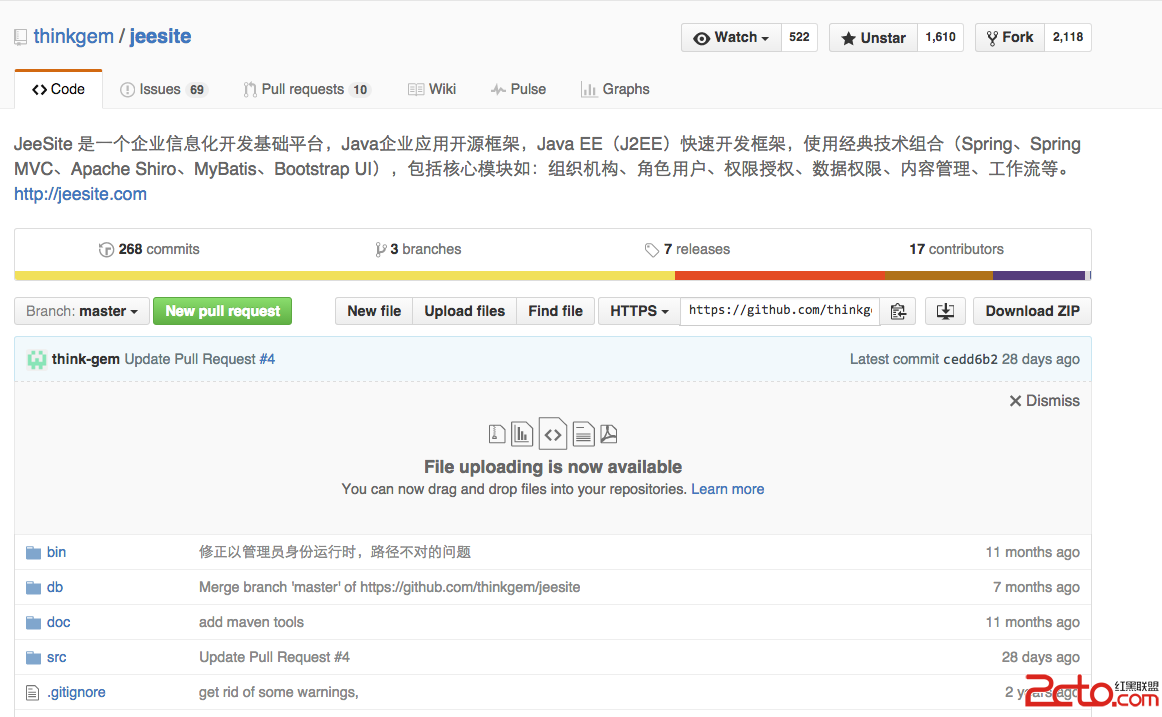Open the thinkgem owner profile link
This screenshot has width=1162, height=717.
[73, 36]
